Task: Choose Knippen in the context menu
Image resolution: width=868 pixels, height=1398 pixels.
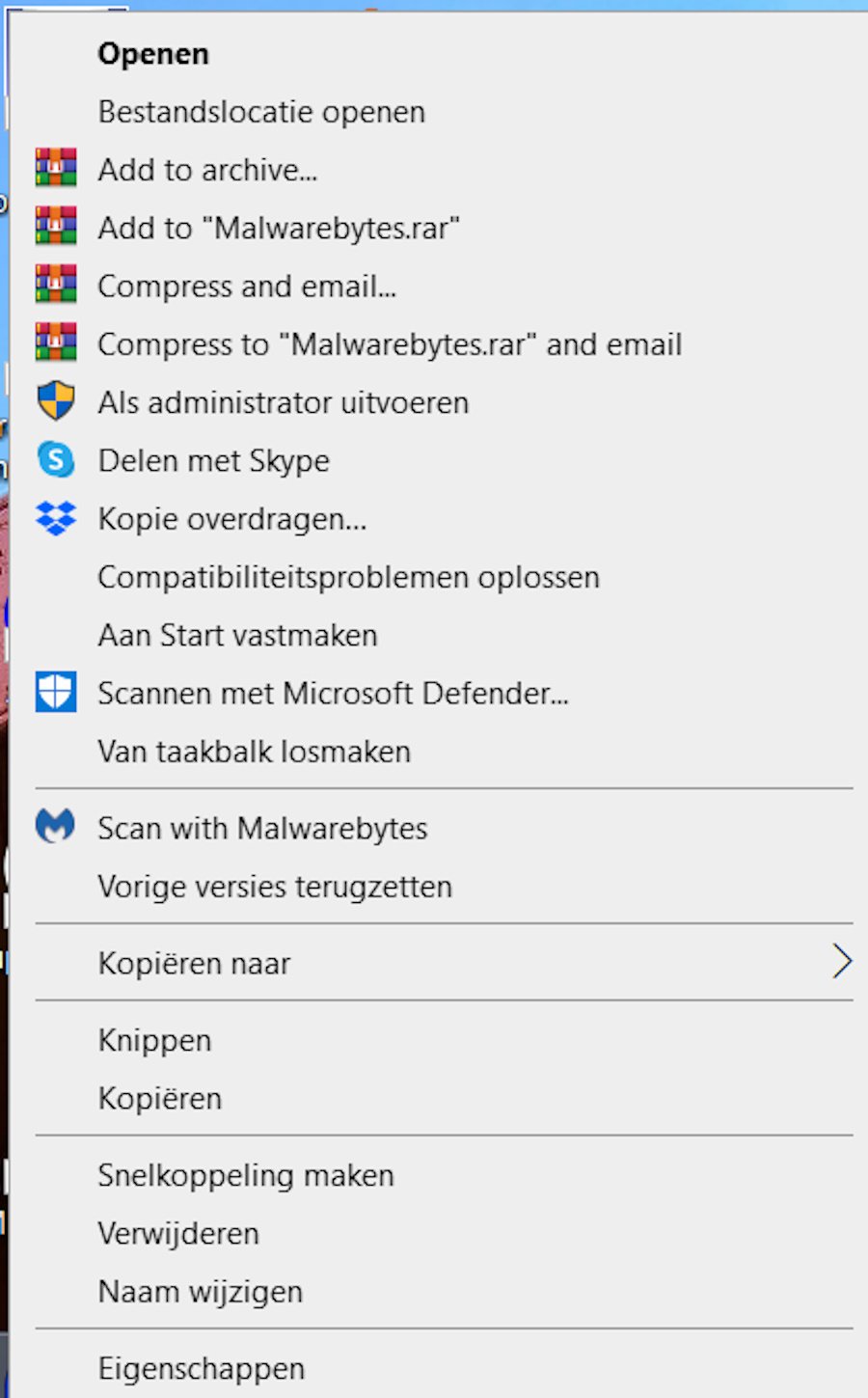Action: tap(154, 1040)
